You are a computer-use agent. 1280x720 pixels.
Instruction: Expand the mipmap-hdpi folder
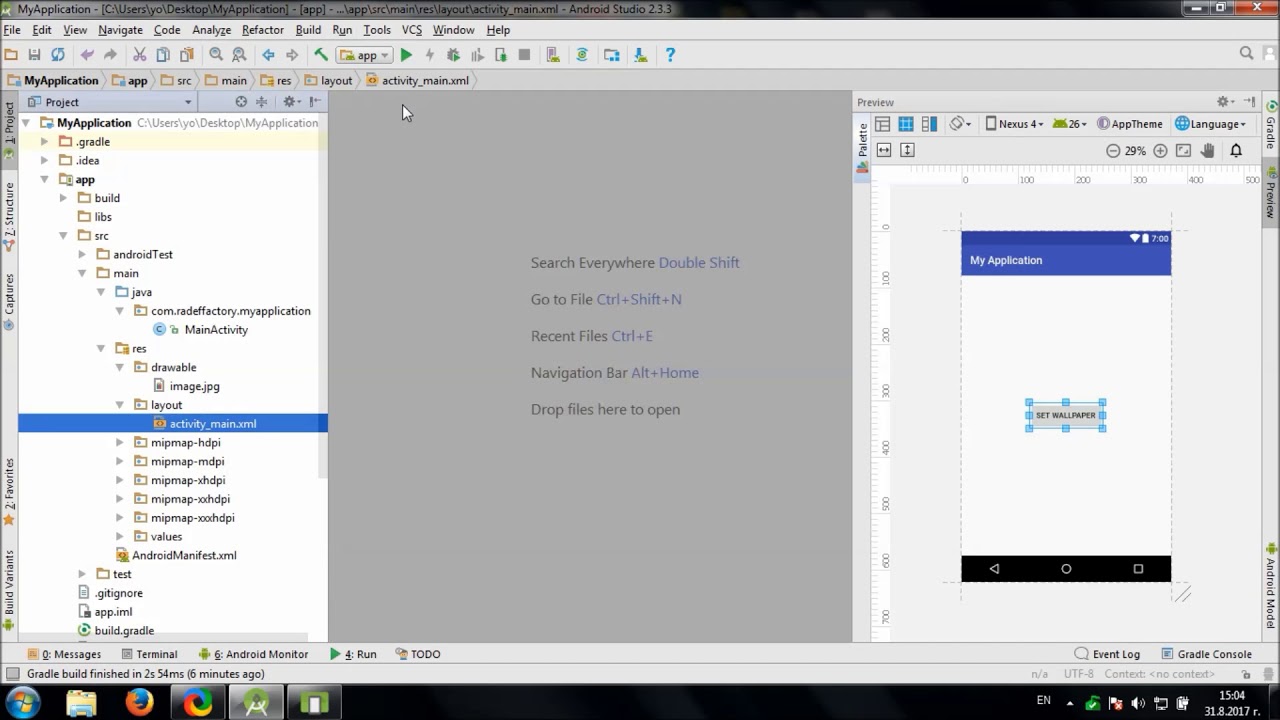point(120,442)
